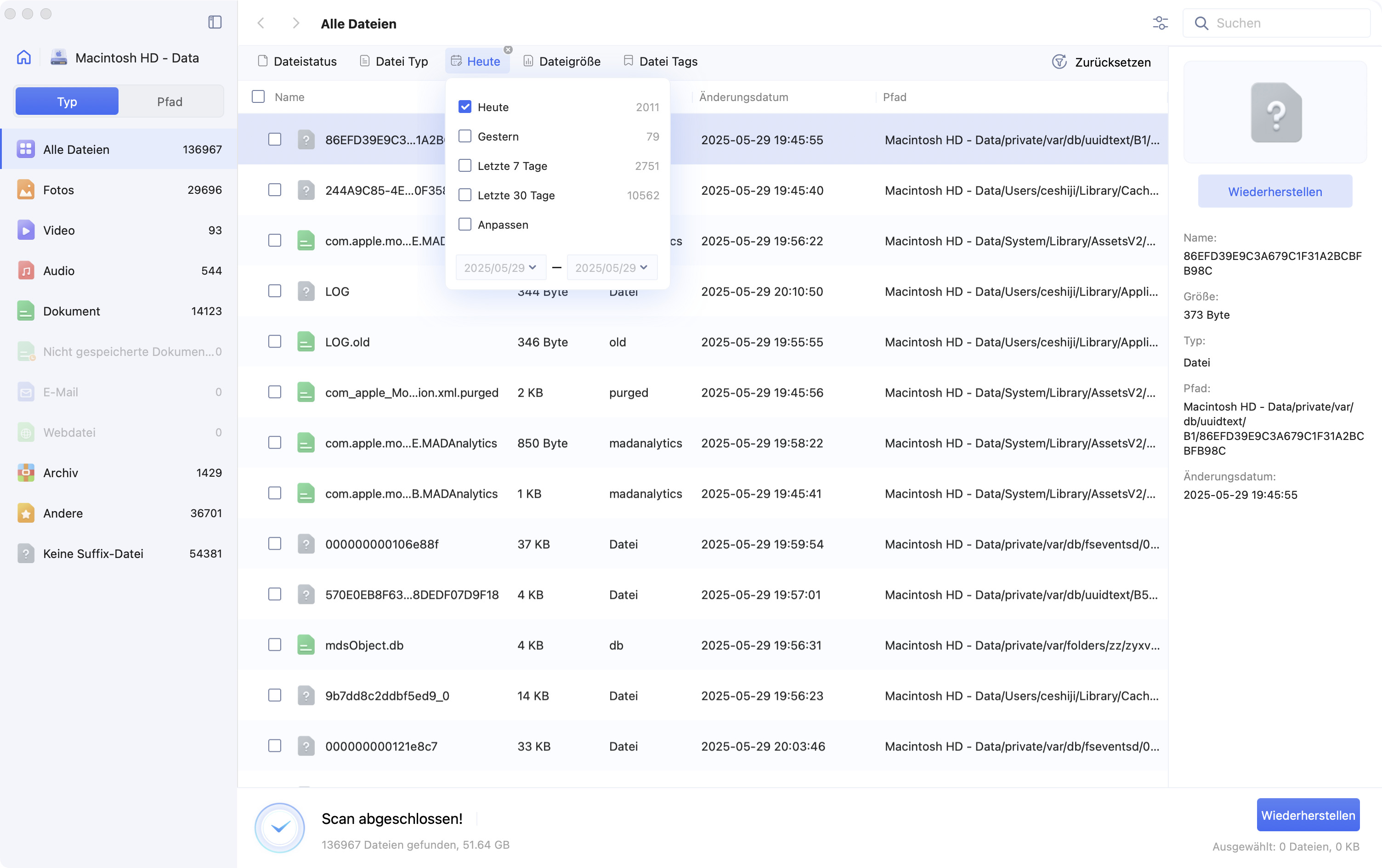1382x868 pixels.
Task: Check the Gestern filter option
Action: pos(465,136)
